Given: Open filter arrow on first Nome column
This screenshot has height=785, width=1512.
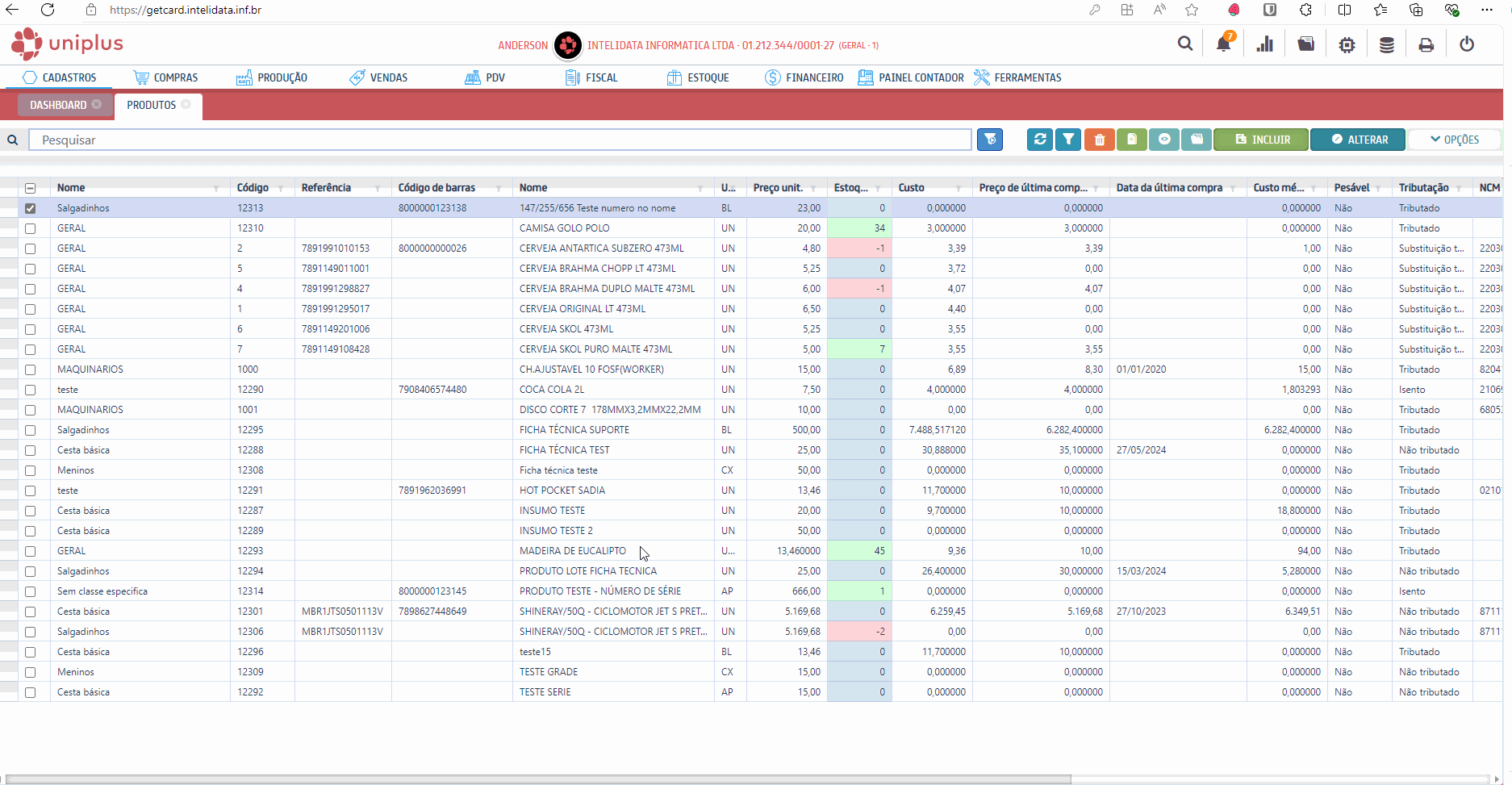Looking at the screenshot, I should 216,188.
